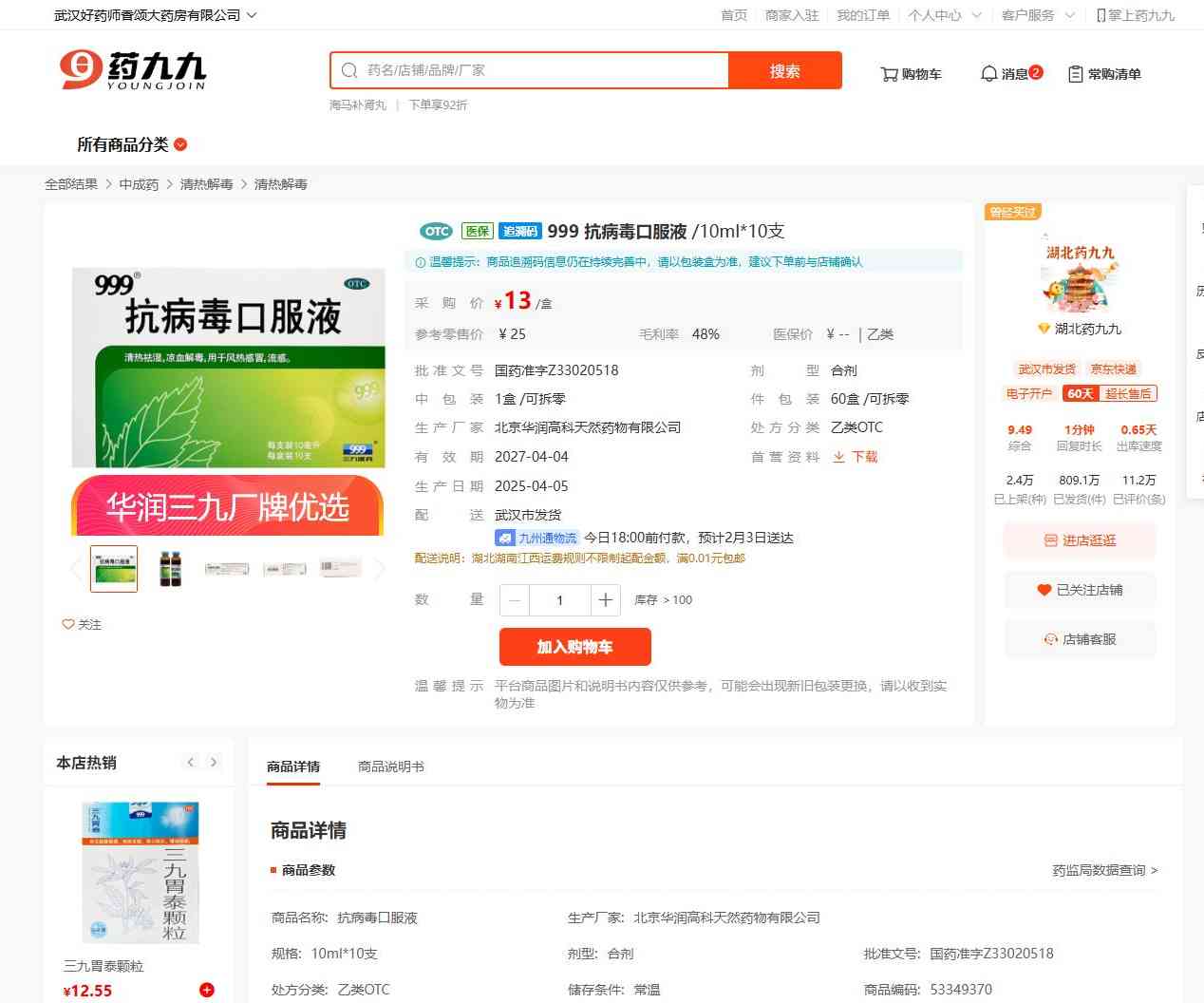The width and height of the screenshot is (1204, 1003).
Task: Click the YOUNGJOIN 药九九 logo
Action: [x=133, y=70]
